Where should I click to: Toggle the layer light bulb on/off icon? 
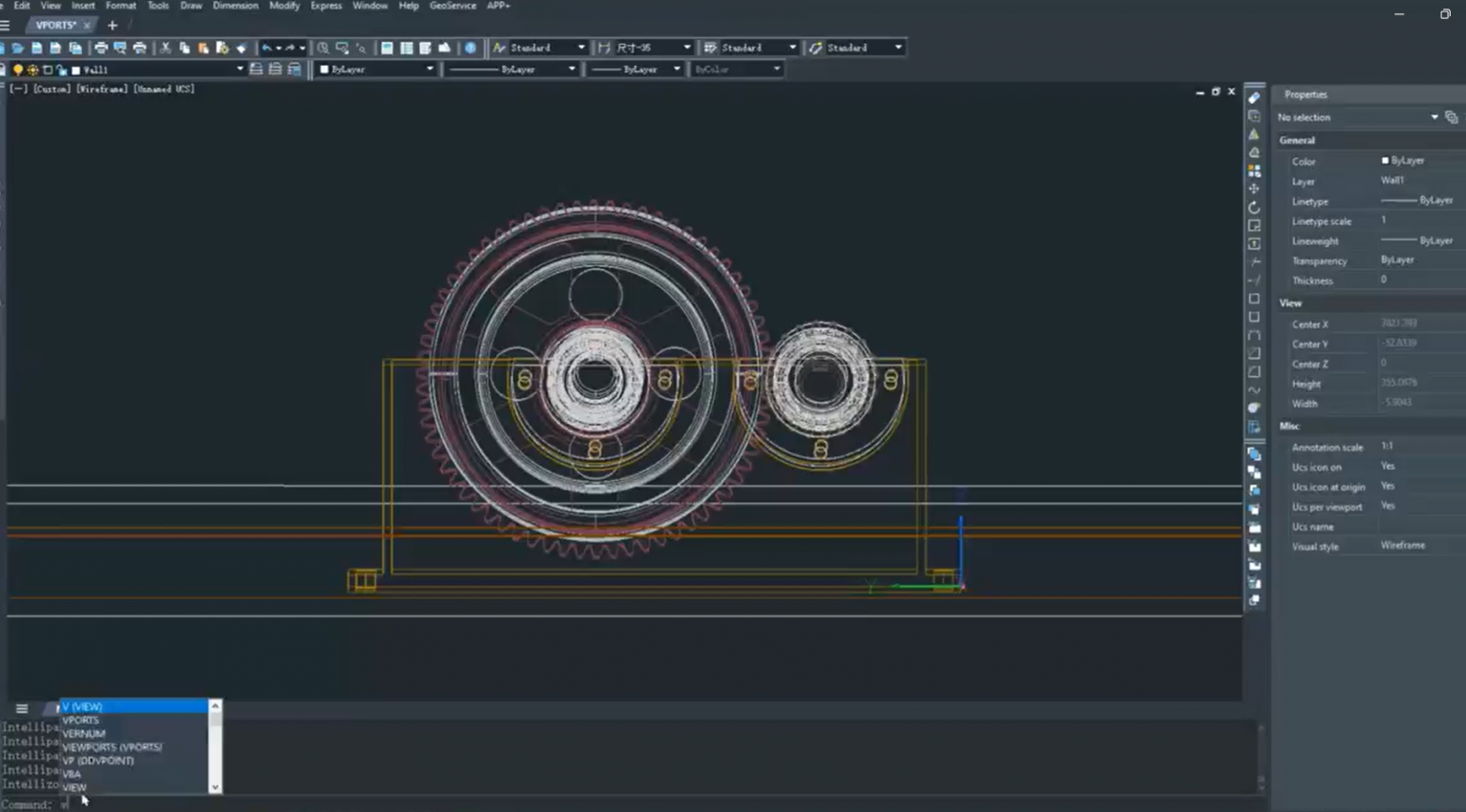click(x=17, y=70)
